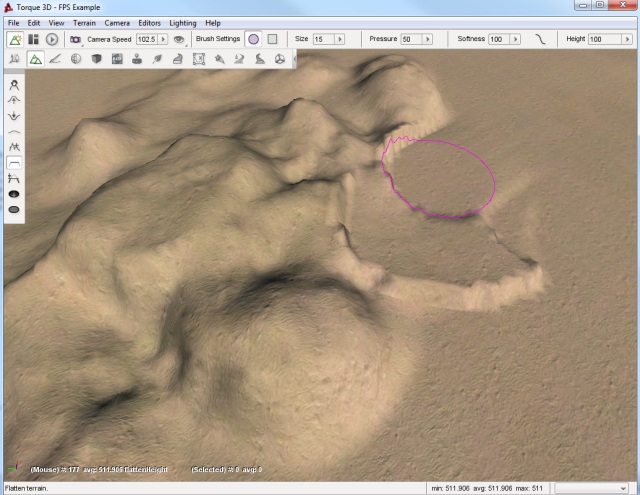Click the camera type button
The image size is (640, 495).
click(x=75, y=39)
